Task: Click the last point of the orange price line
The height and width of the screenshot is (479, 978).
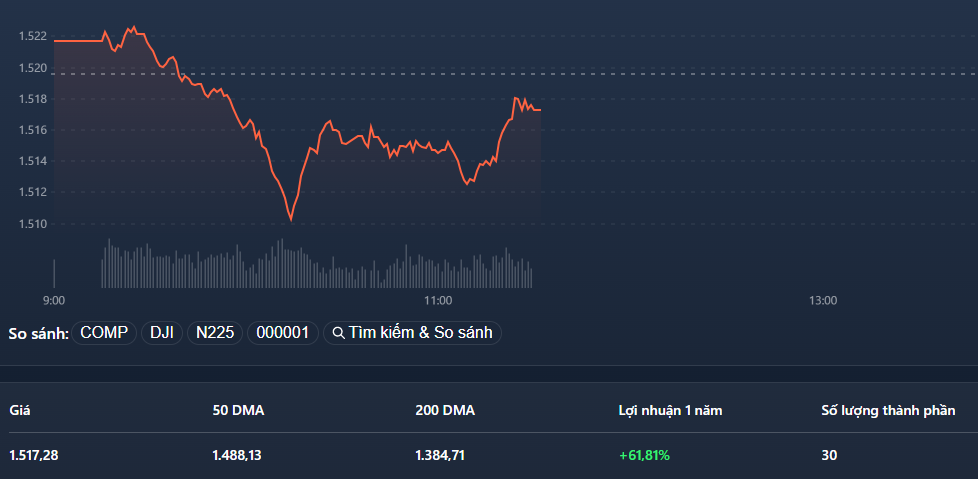Action: (x=540, y=110)
